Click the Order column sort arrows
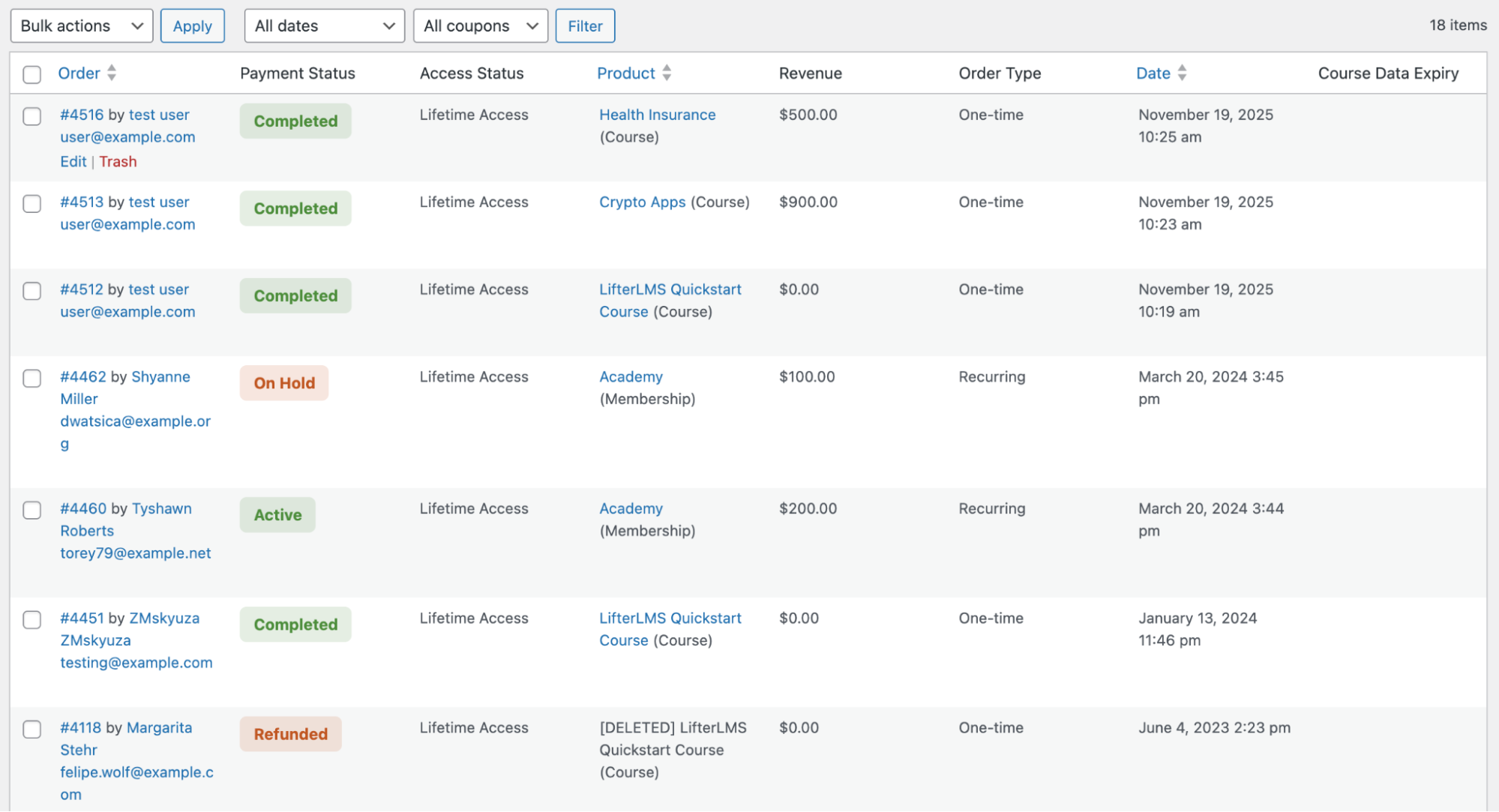The width and height of the screenshot is (1499, 812). pyautogui.click(x=112, y=73)
